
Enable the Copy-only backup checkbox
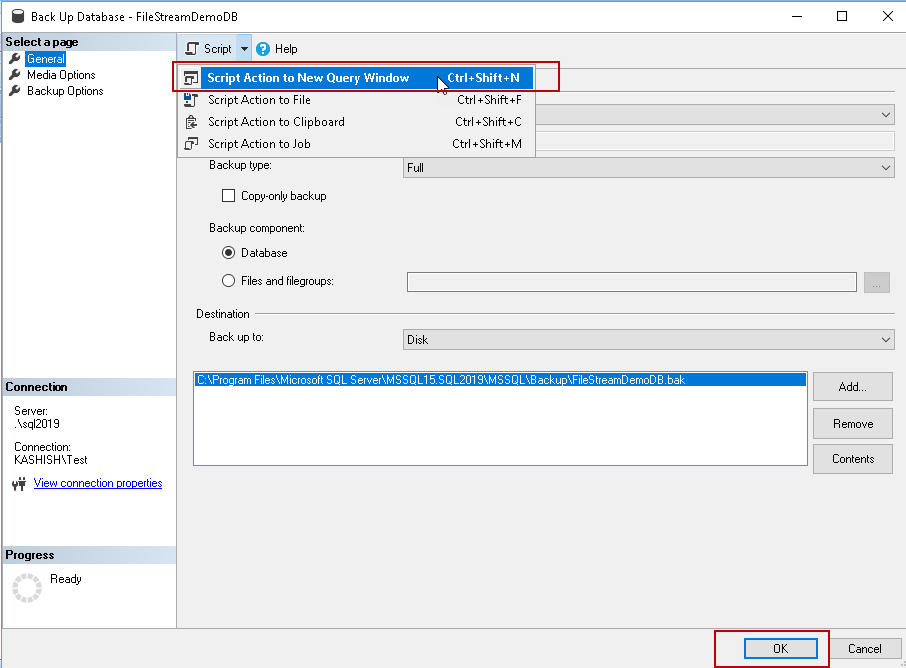click(x=228, y=196)
